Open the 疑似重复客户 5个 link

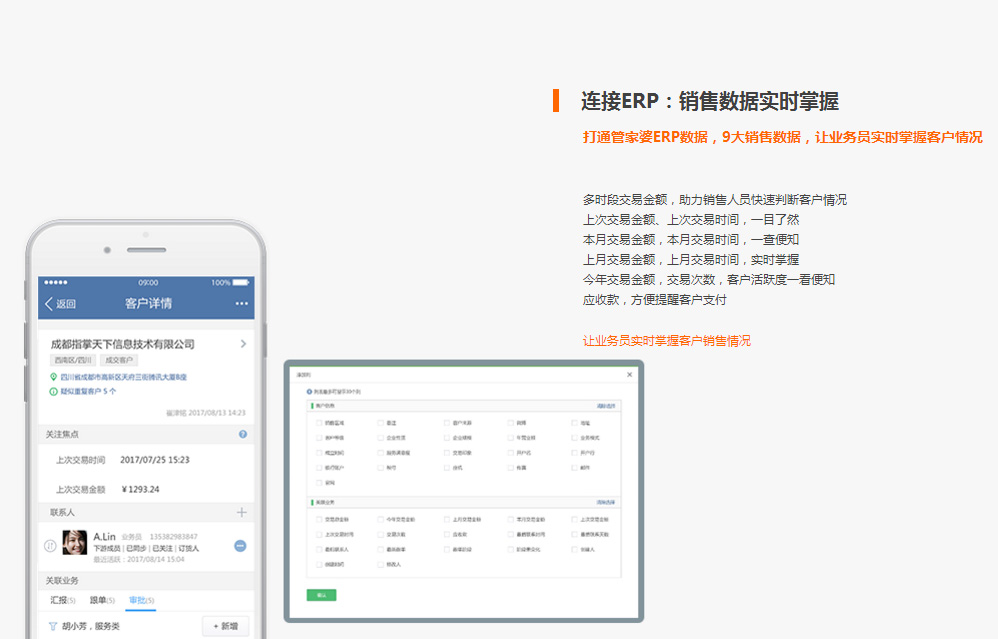[88, 391]
